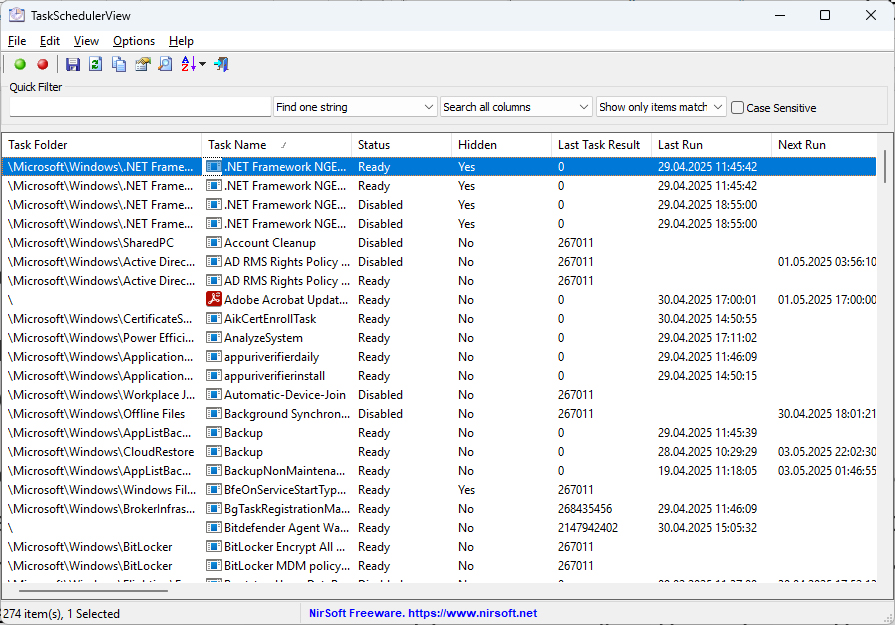Open the View menu
The height and width of the screenshot is (625, 895).
86,41
